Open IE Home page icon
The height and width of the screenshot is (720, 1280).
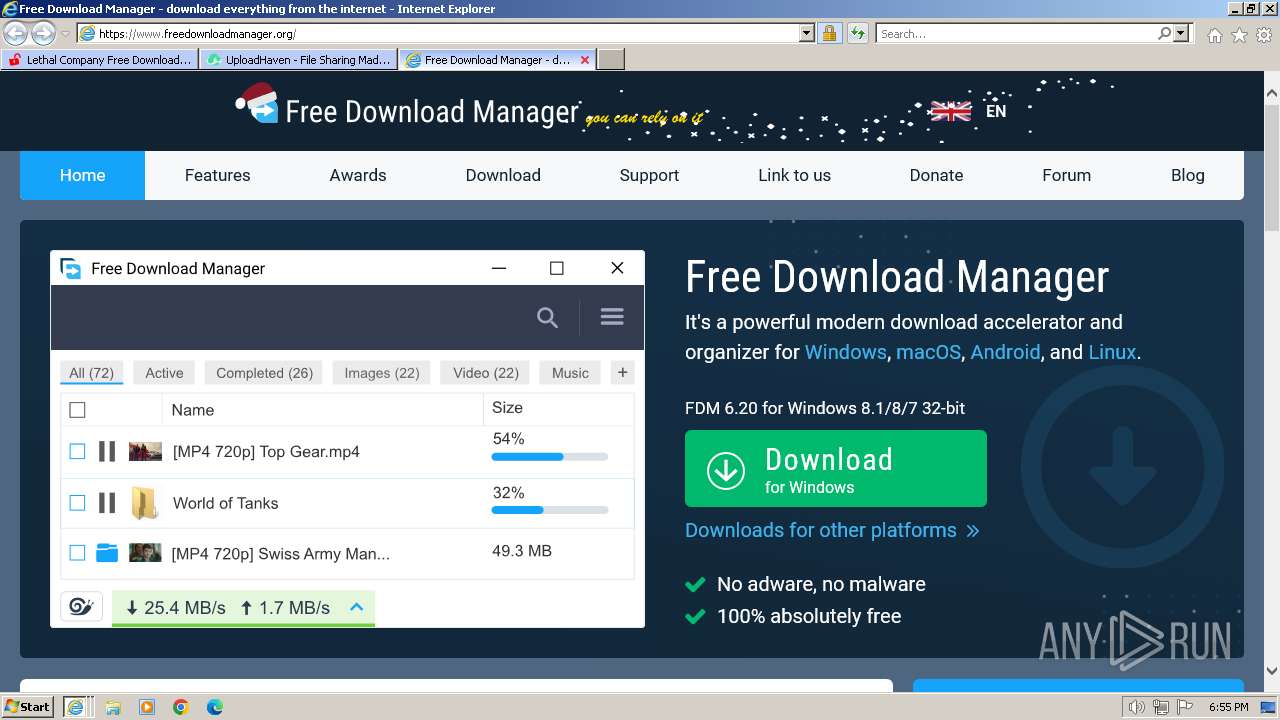1214,35
